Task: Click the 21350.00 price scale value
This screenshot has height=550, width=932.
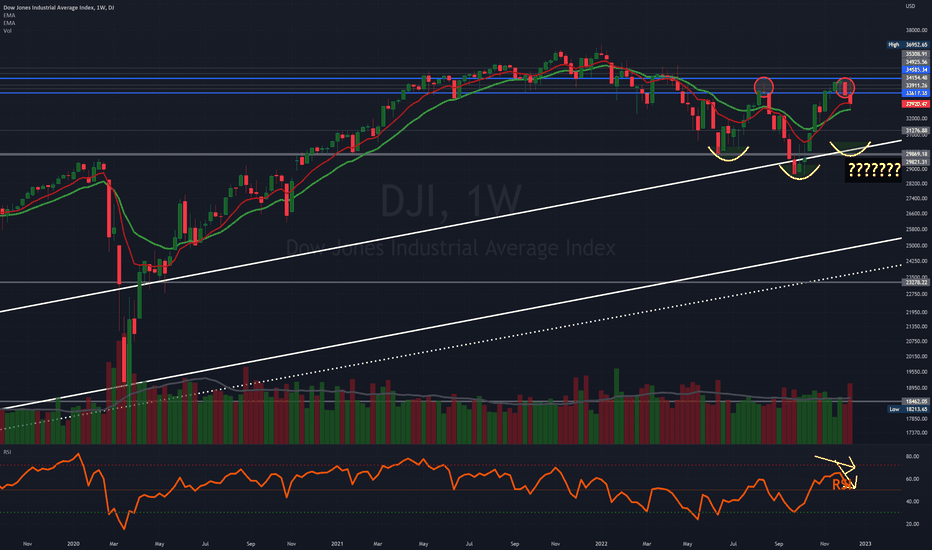Action: click(x=917, y=326)
